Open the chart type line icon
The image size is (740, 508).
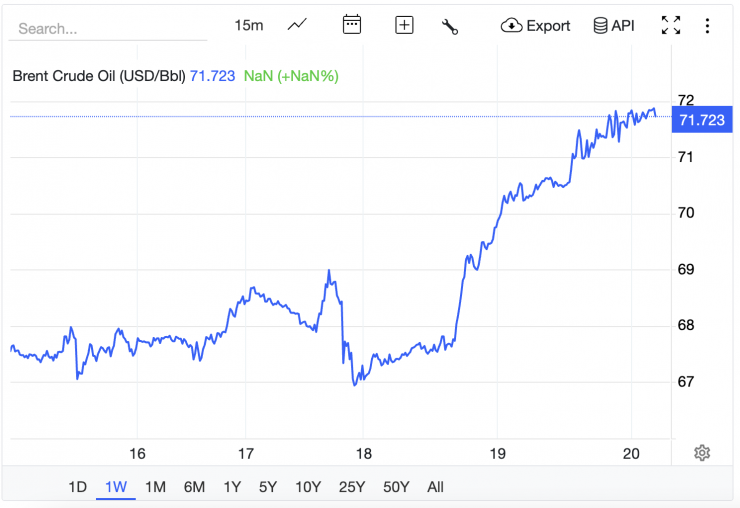click(297, 25)
